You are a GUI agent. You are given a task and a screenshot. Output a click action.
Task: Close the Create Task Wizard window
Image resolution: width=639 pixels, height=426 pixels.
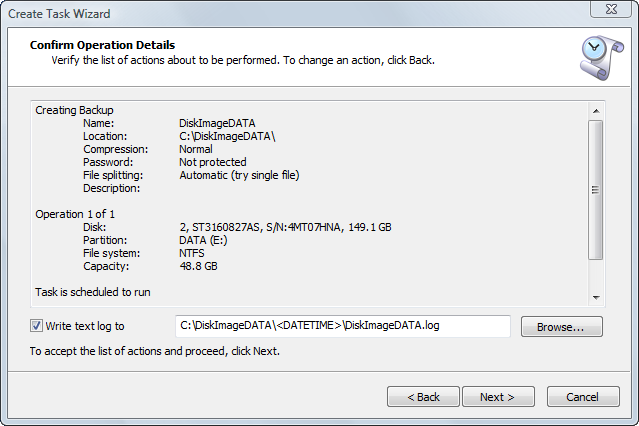611,9
